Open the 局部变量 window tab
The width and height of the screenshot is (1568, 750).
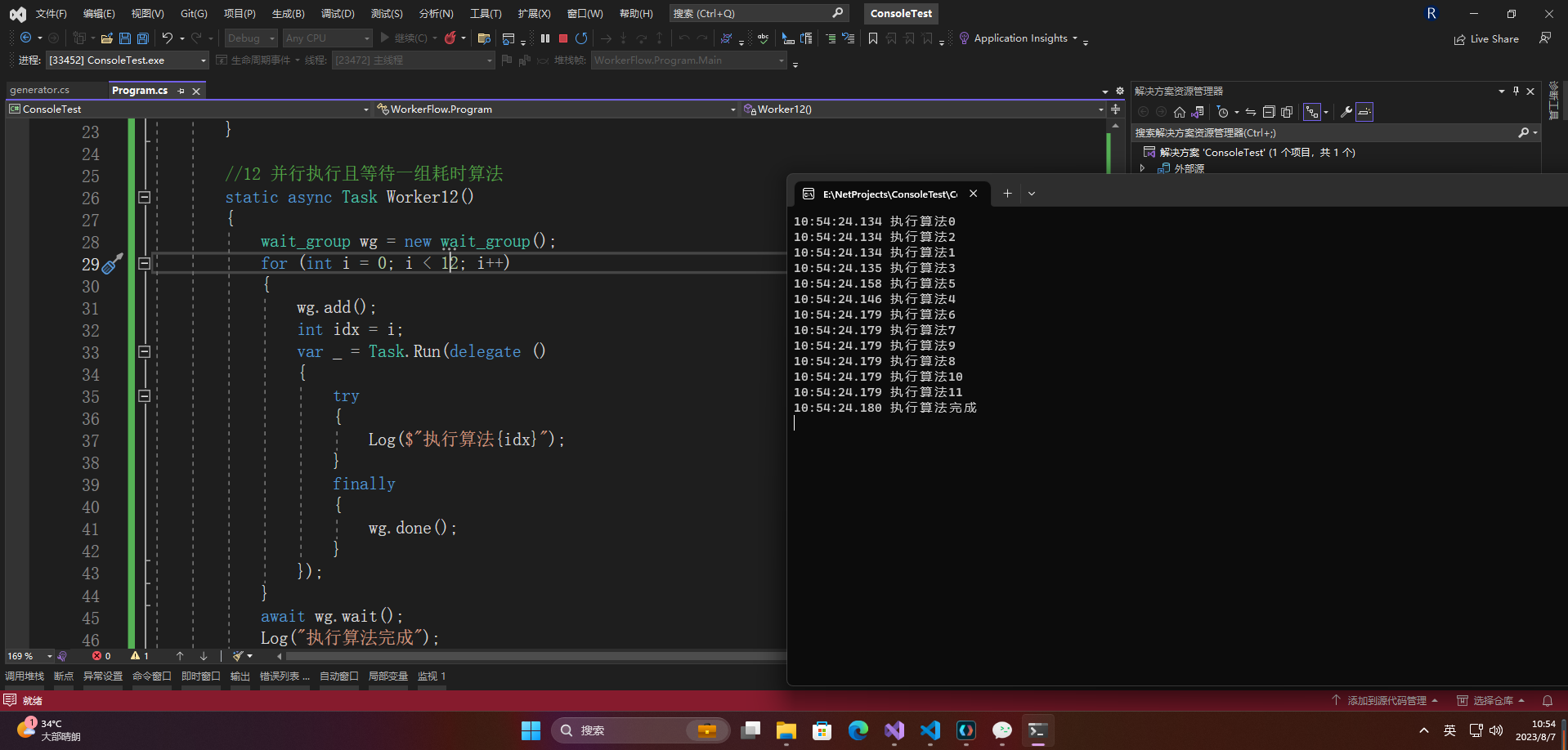click(x=388, y=676)
